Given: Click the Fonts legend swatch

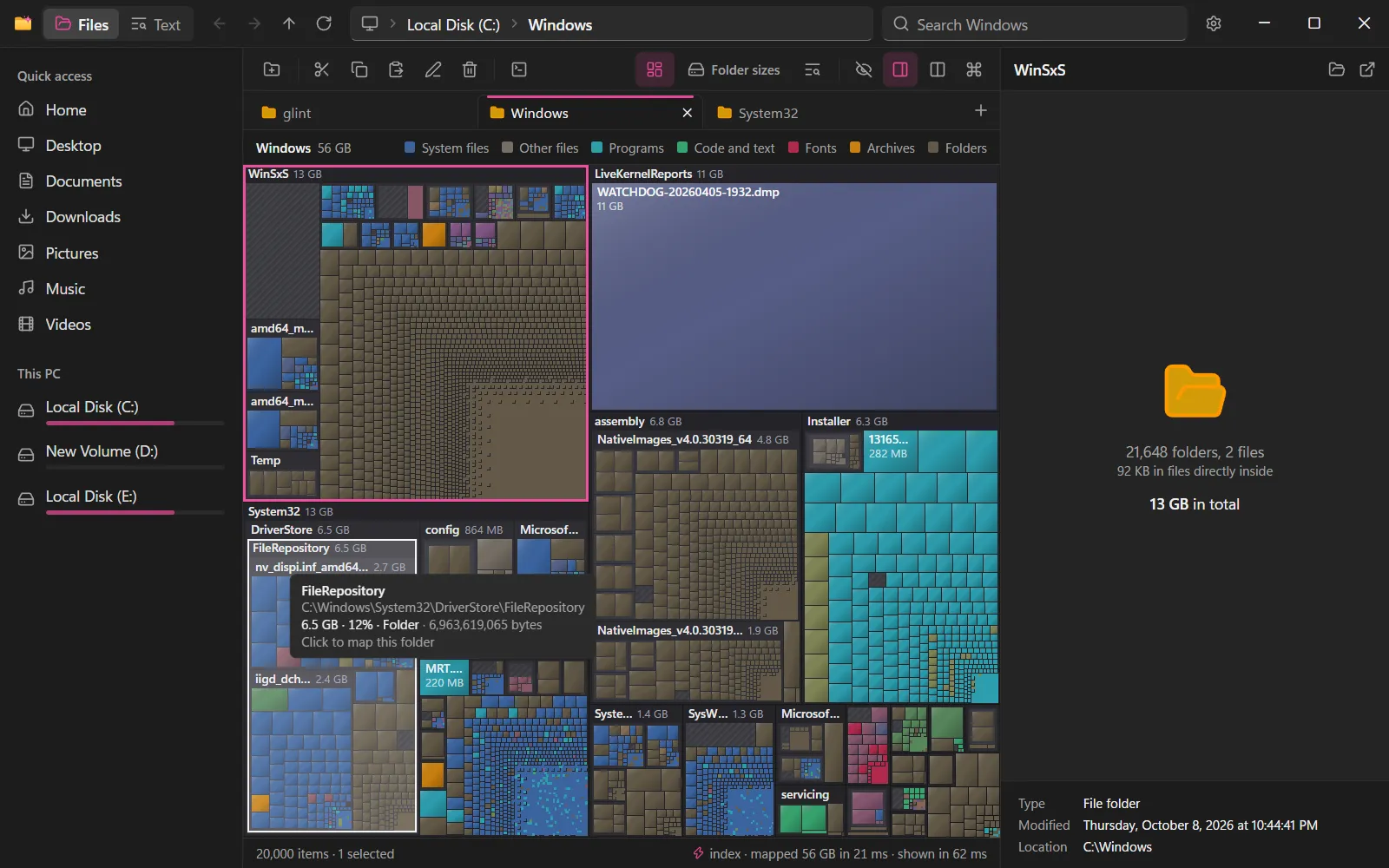Looking at the screenshot, I should coord(793,148).
